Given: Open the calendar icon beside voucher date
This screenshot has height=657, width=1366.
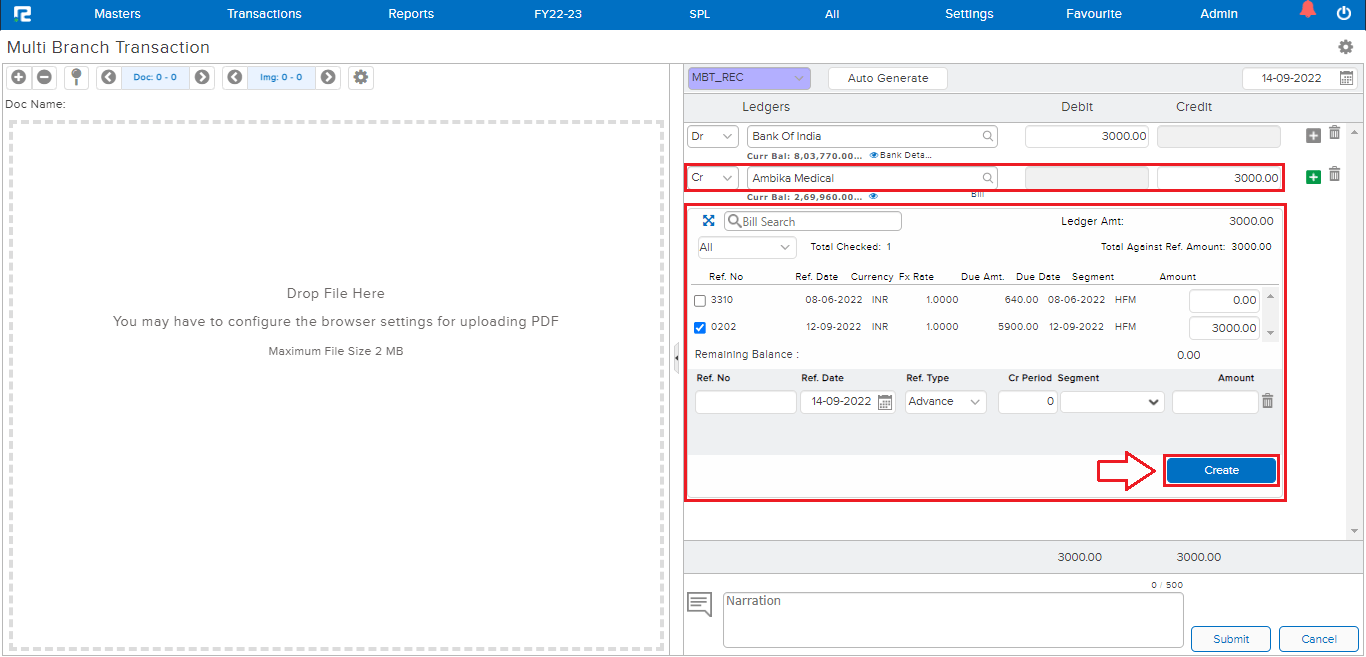Looking at the screenshot, I should tap(1346, 78).
